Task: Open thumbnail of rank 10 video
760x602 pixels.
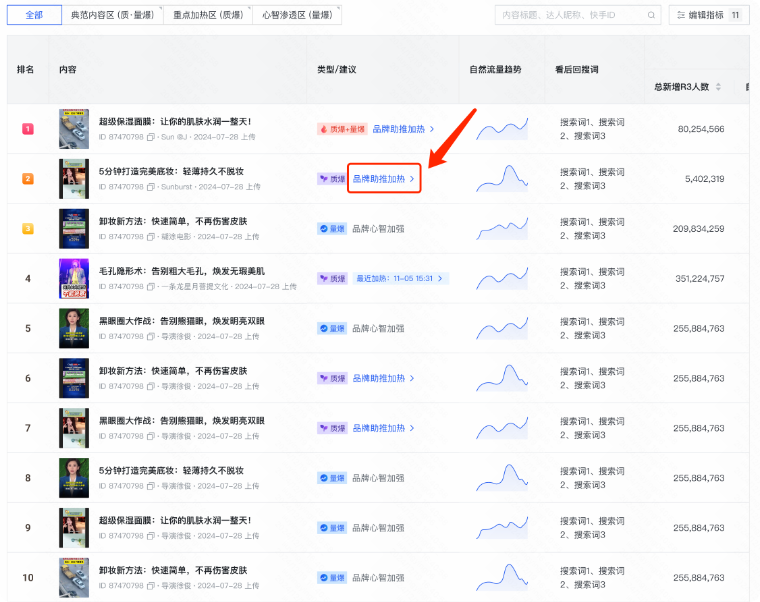Action: tap(74, 578)
